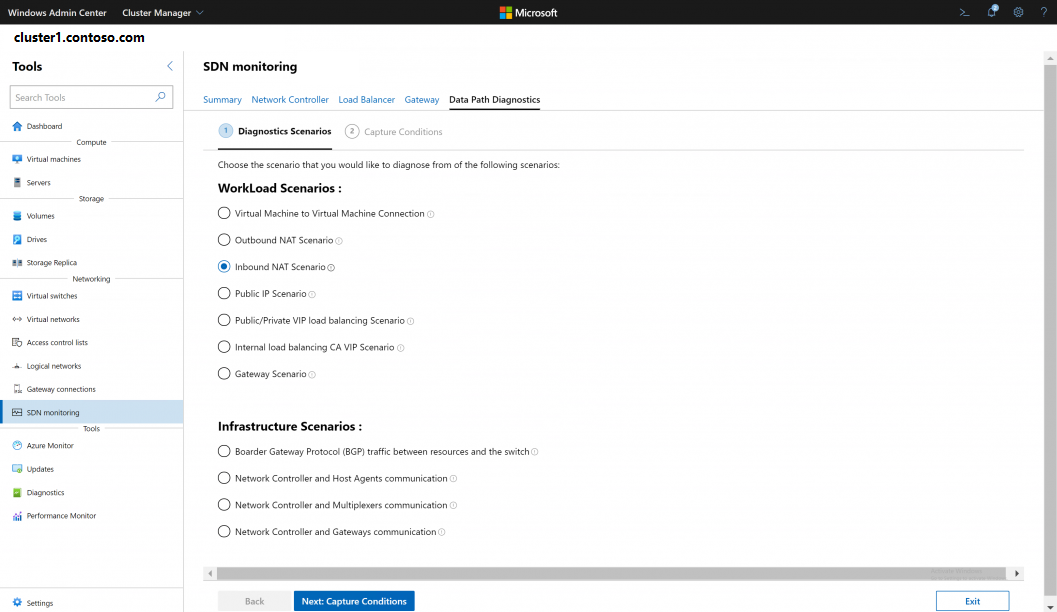Click the Servers icon in sidebar
Screen dimensions: 1057x612
[x=17, y=183]
